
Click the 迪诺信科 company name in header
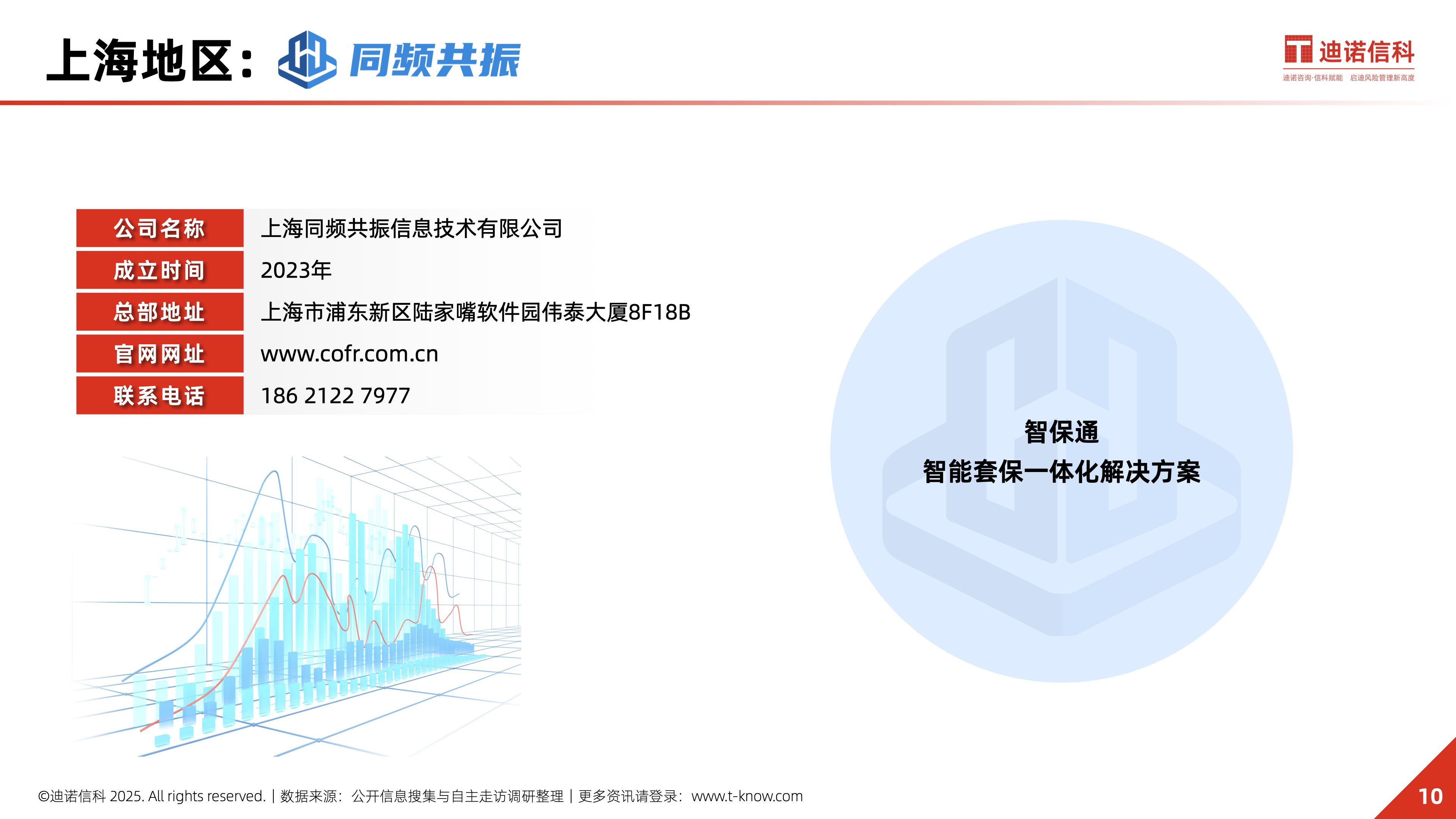[x=1367, y=52]
